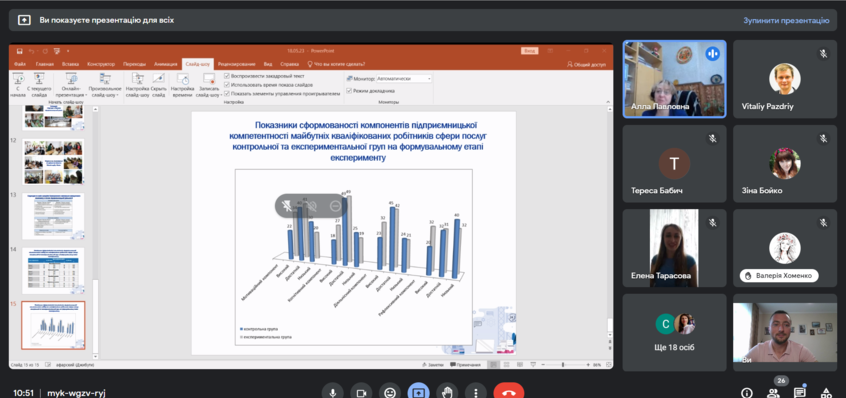Click Настройка слайд-шоу icon

(x=138, y=85)
